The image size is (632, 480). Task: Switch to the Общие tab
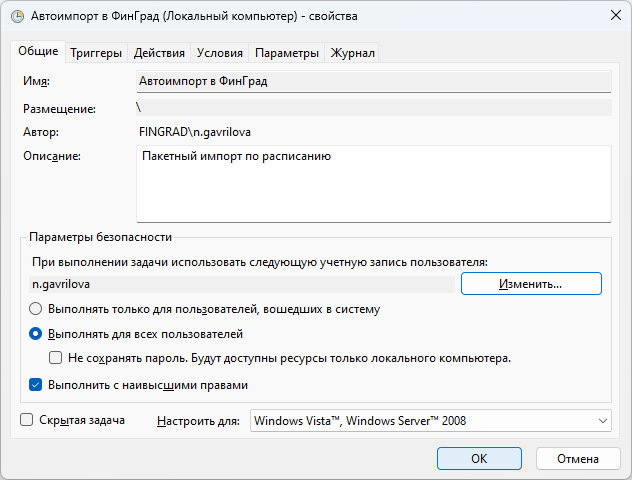click(x=38, y=52)
